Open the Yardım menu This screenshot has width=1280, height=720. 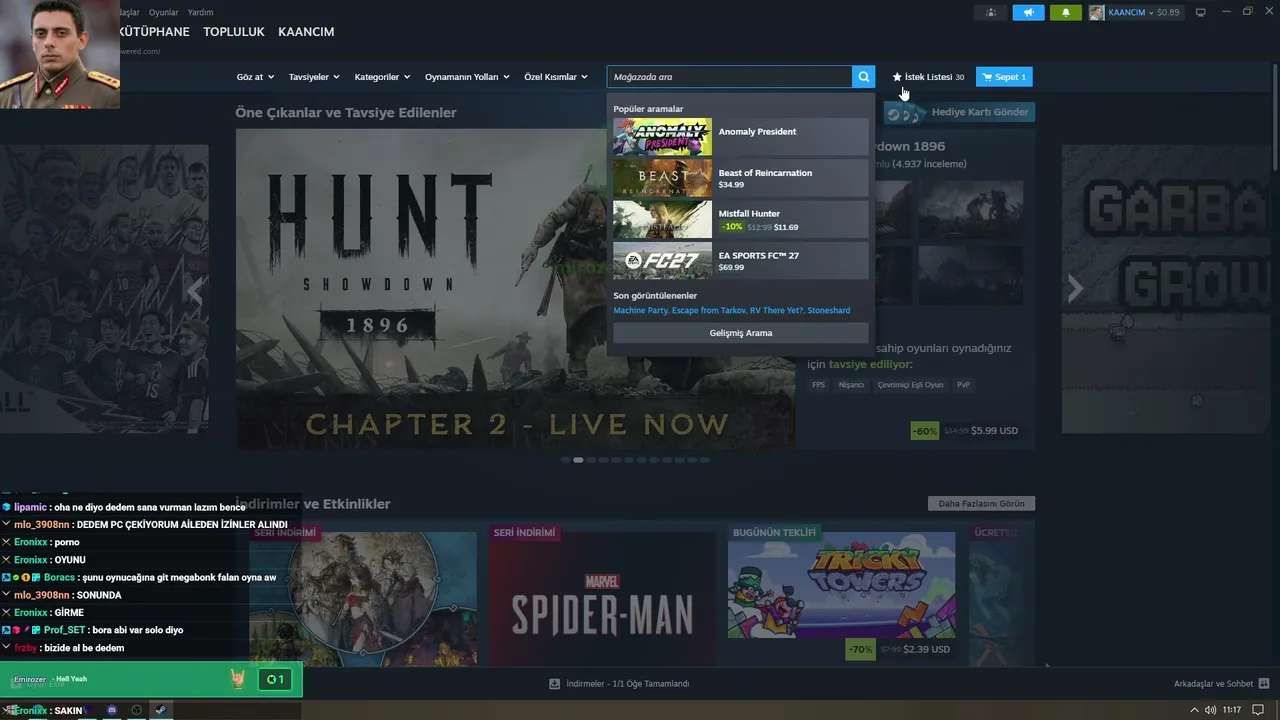tap(200, 12)
